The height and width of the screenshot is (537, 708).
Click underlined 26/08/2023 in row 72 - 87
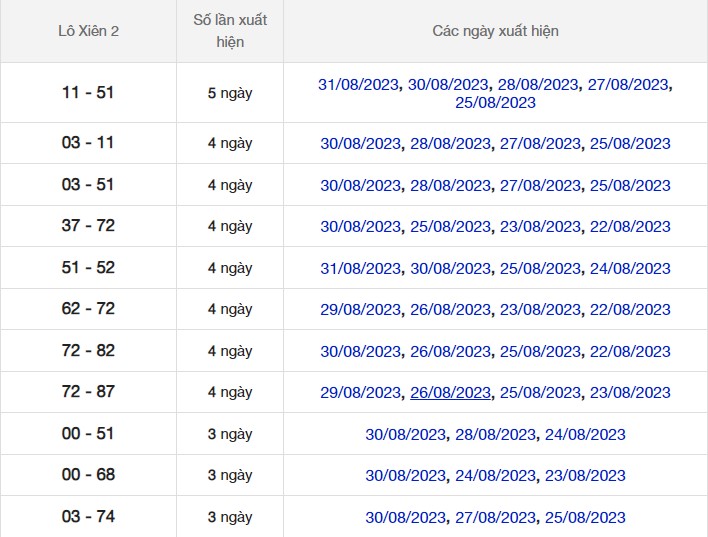[450, 393]
